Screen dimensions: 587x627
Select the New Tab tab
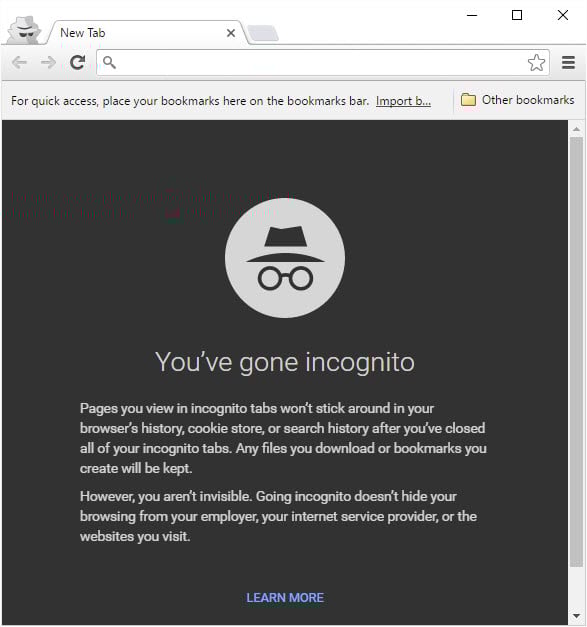tap(146, 33)
